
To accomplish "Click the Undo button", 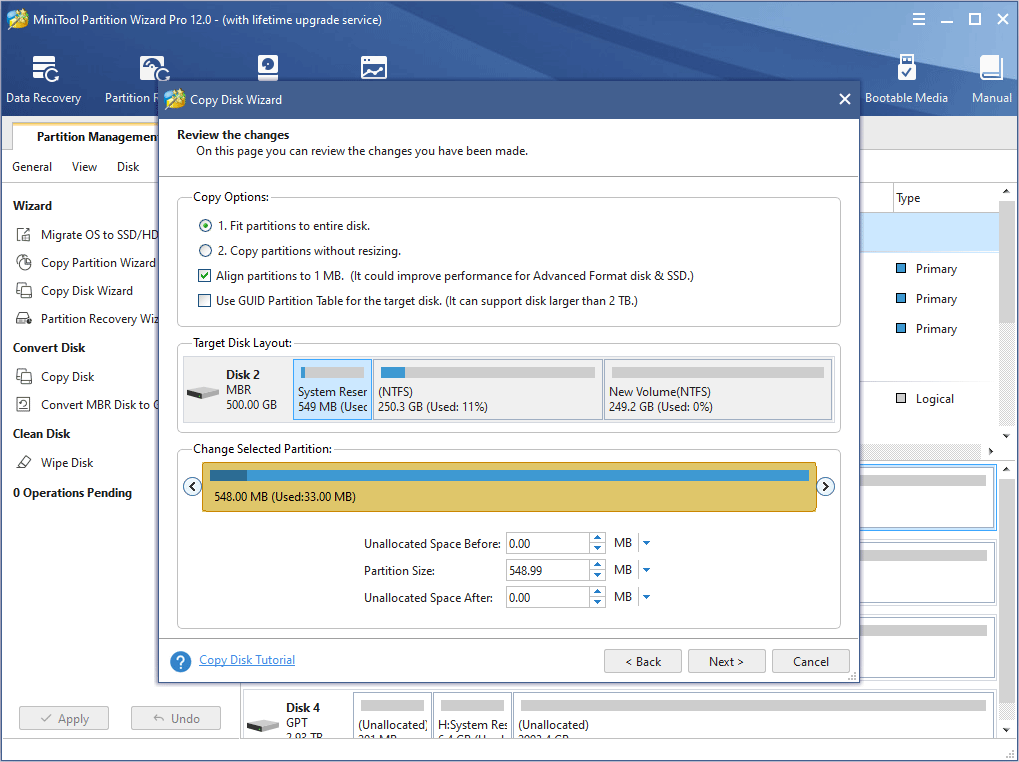I will (175, 718).
